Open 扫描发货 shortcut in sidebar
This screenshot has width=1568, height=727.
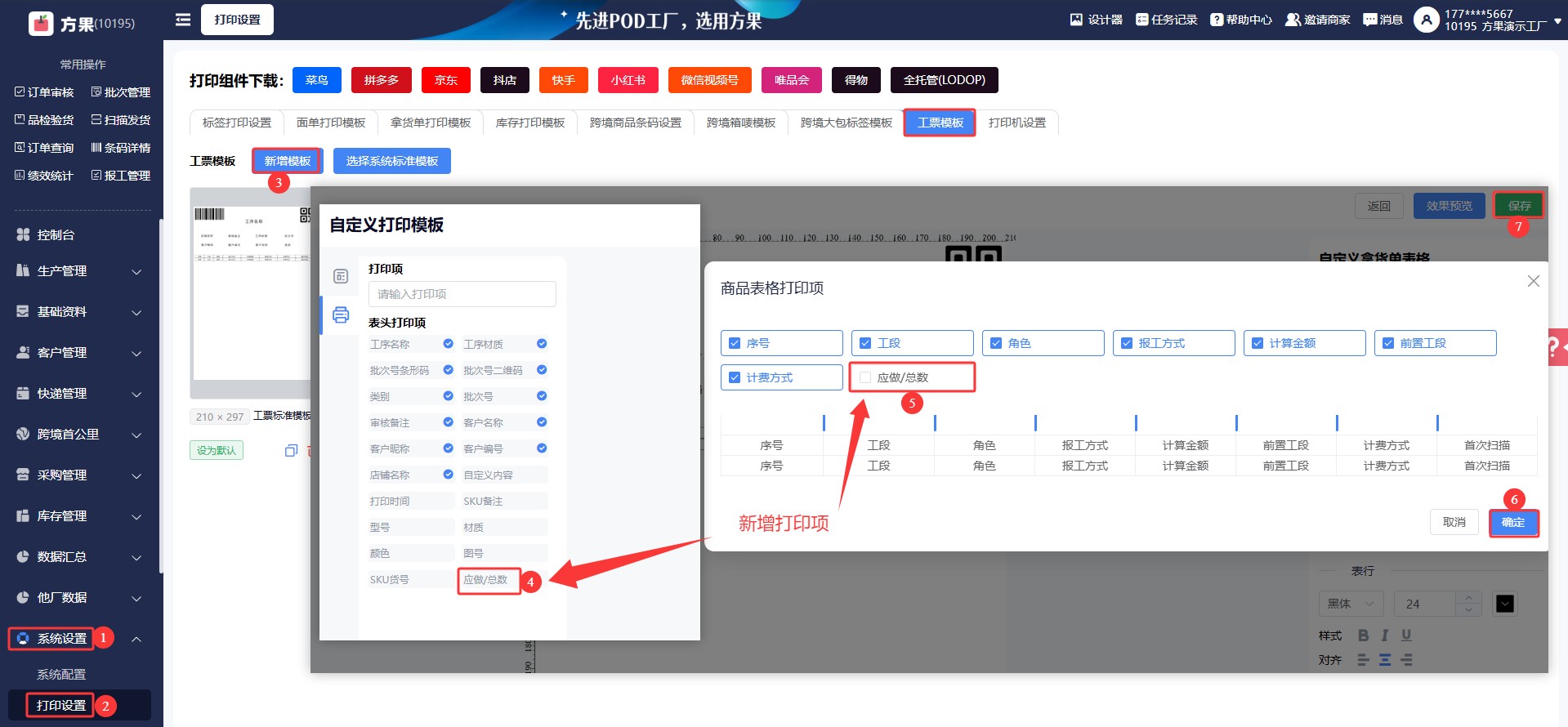(121, 120)
